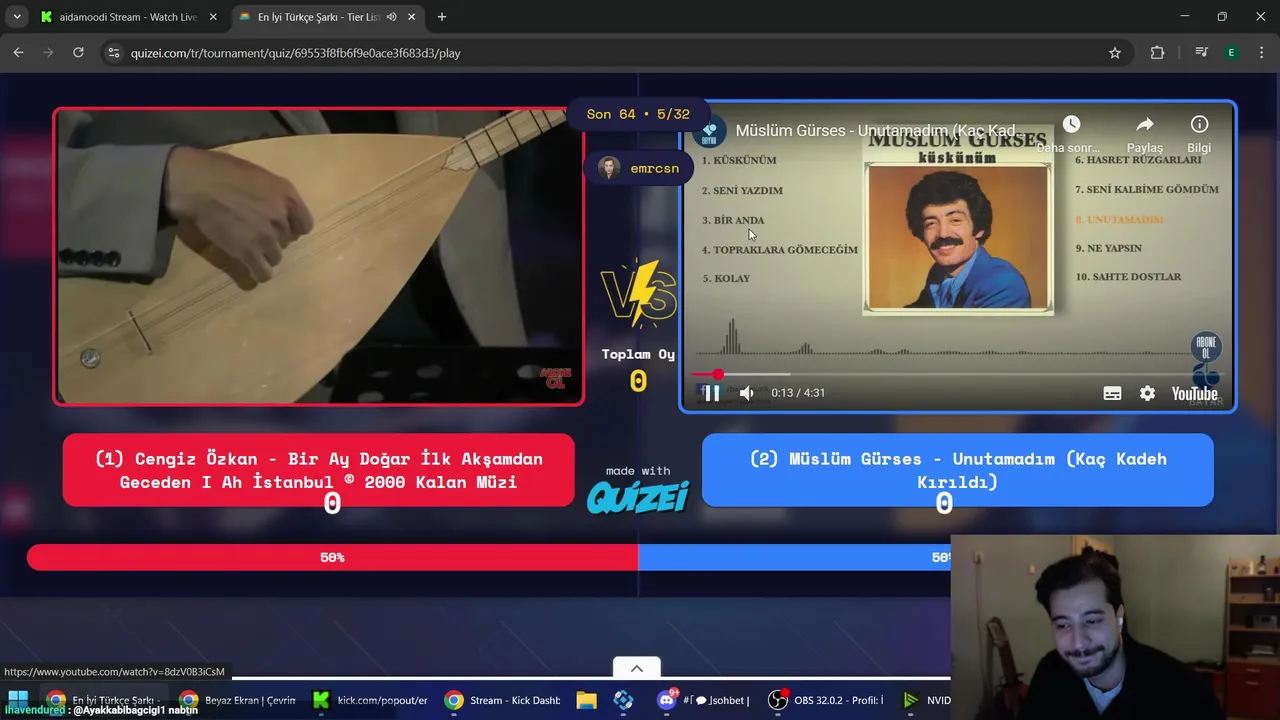Open the Chrome three-dot menu
This screenshot has height=720, width=1280.
(x=1260, y=53)
